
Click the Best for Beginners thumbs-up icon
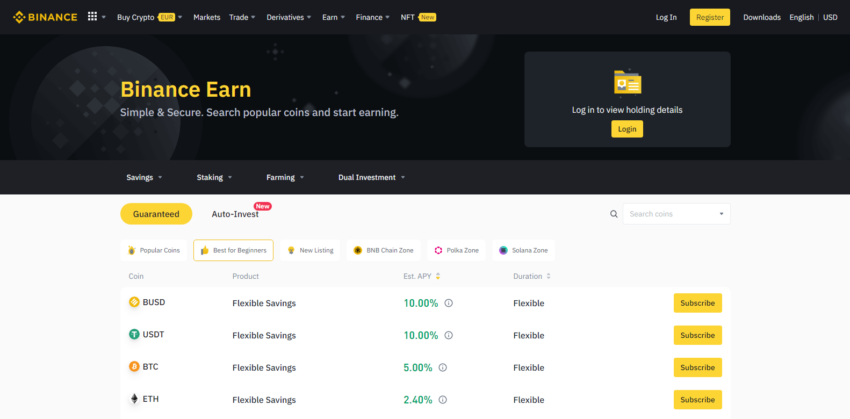tap(204, 250)
